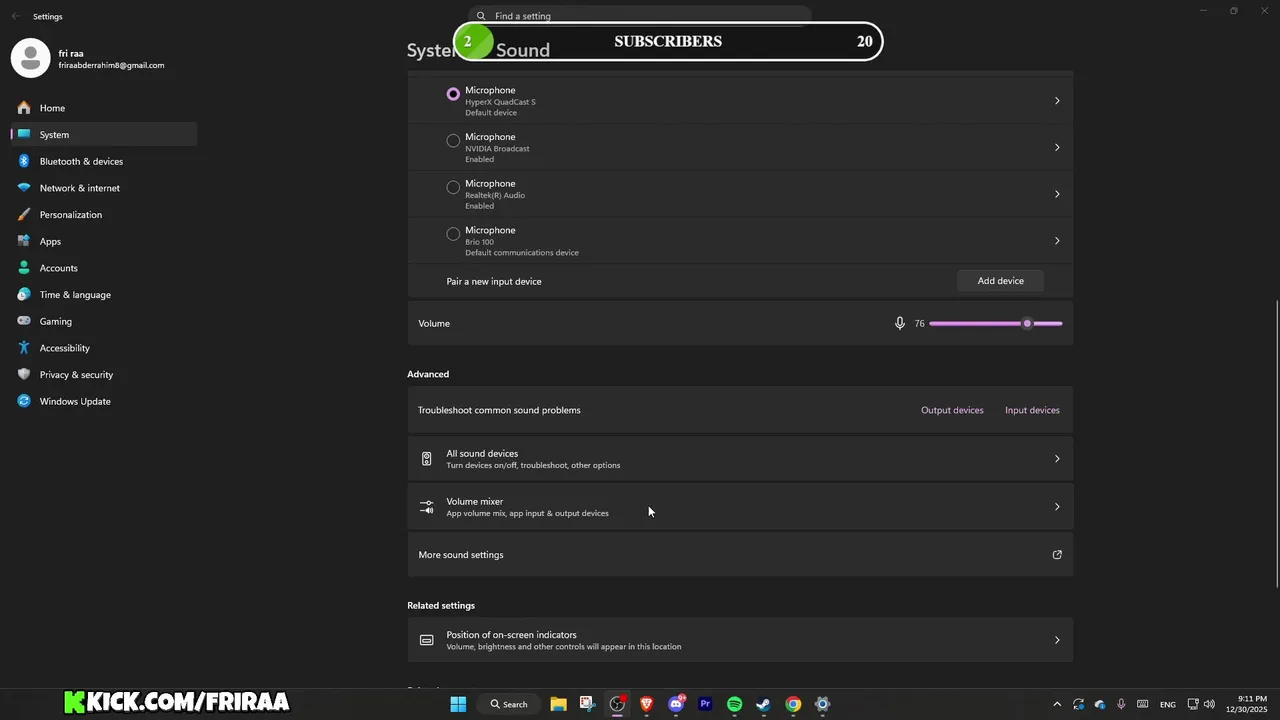The height and width of the screenshot is (720, 1280).
Task: Click the Time & language globe icon
Action: coord(24,294)
